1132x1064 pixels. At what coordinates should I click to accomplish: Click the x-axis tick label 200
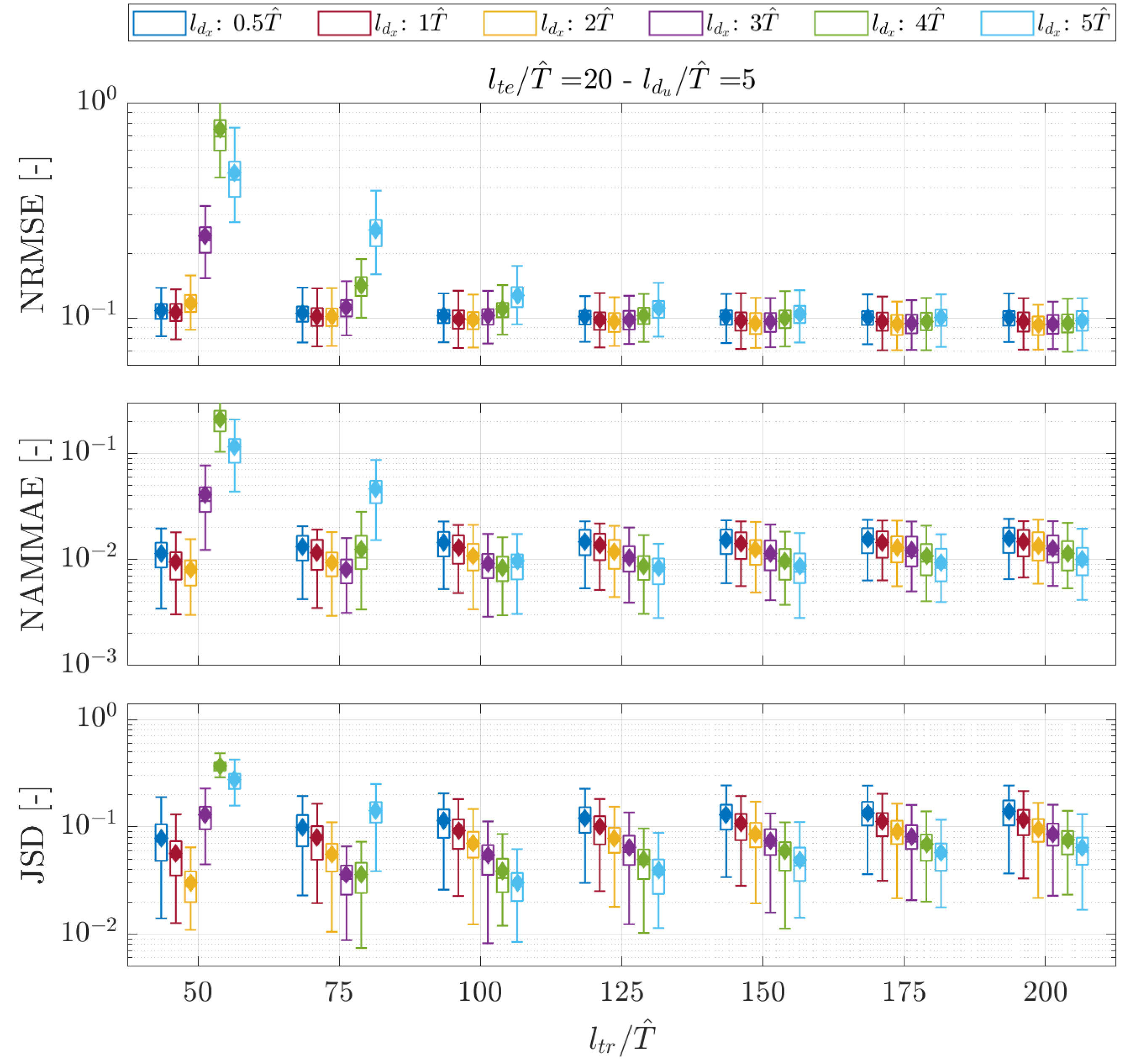coord(1045,992)
